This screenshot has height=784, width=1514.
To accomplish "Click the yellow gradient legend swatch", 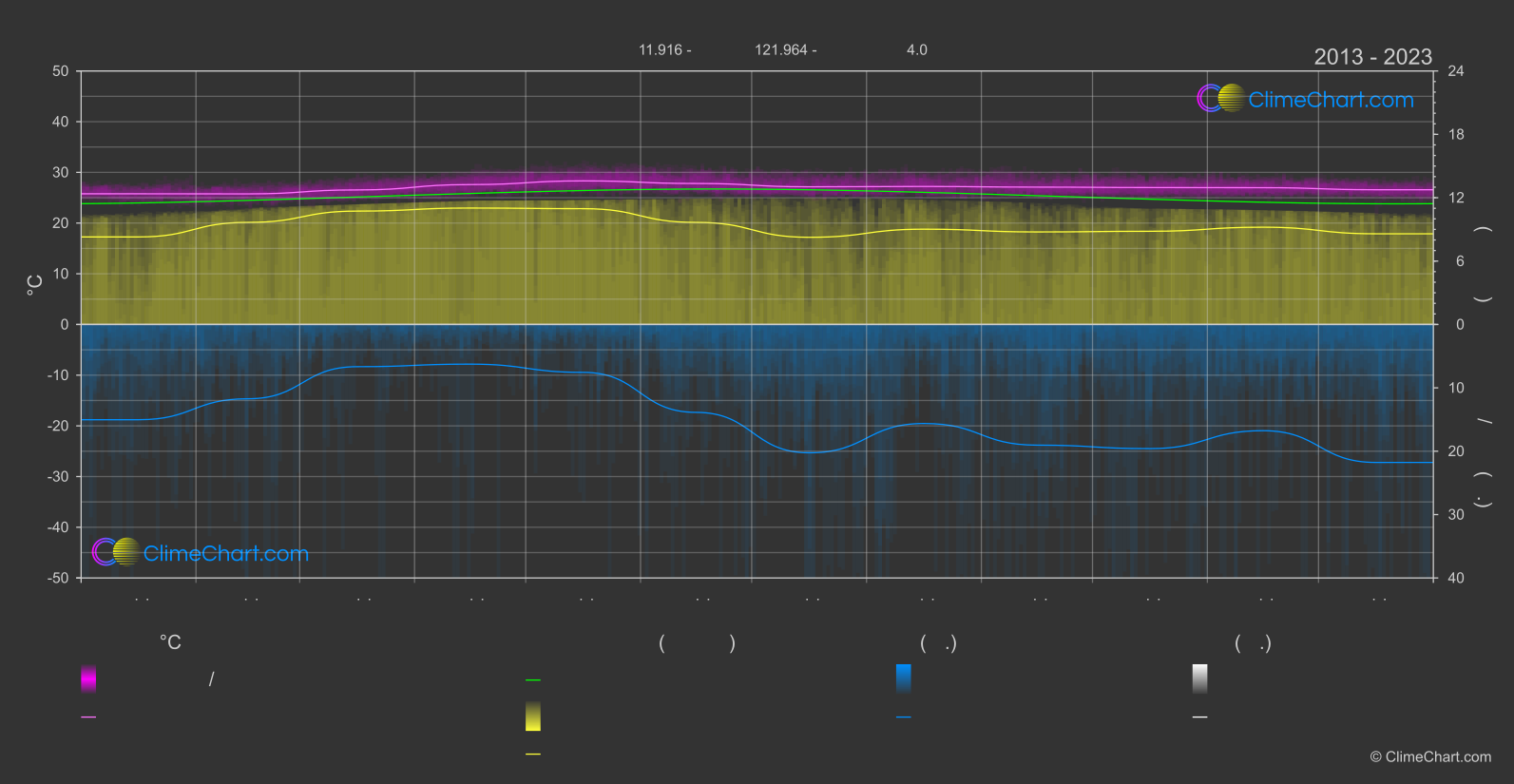I will click(533, 717).
